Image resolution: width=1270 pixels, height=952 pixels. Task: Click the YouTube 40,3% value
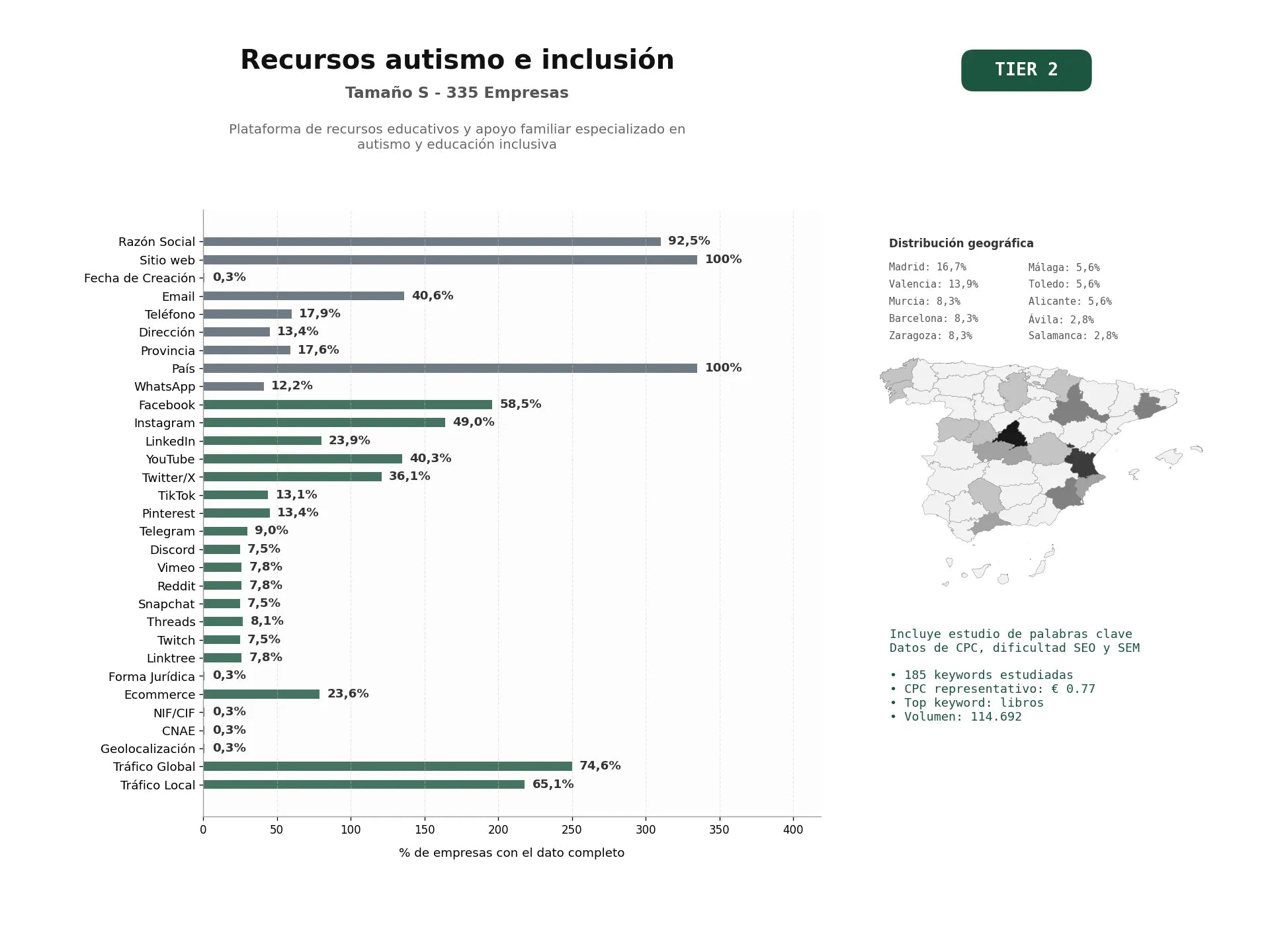(x=431, y=458)
